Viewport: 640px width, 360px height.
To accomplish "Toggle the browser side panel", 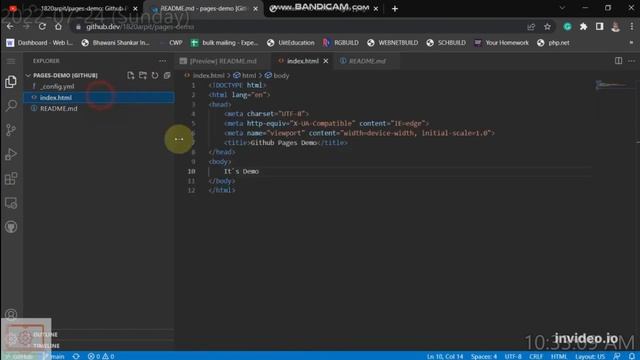I will tap(599, 27).
